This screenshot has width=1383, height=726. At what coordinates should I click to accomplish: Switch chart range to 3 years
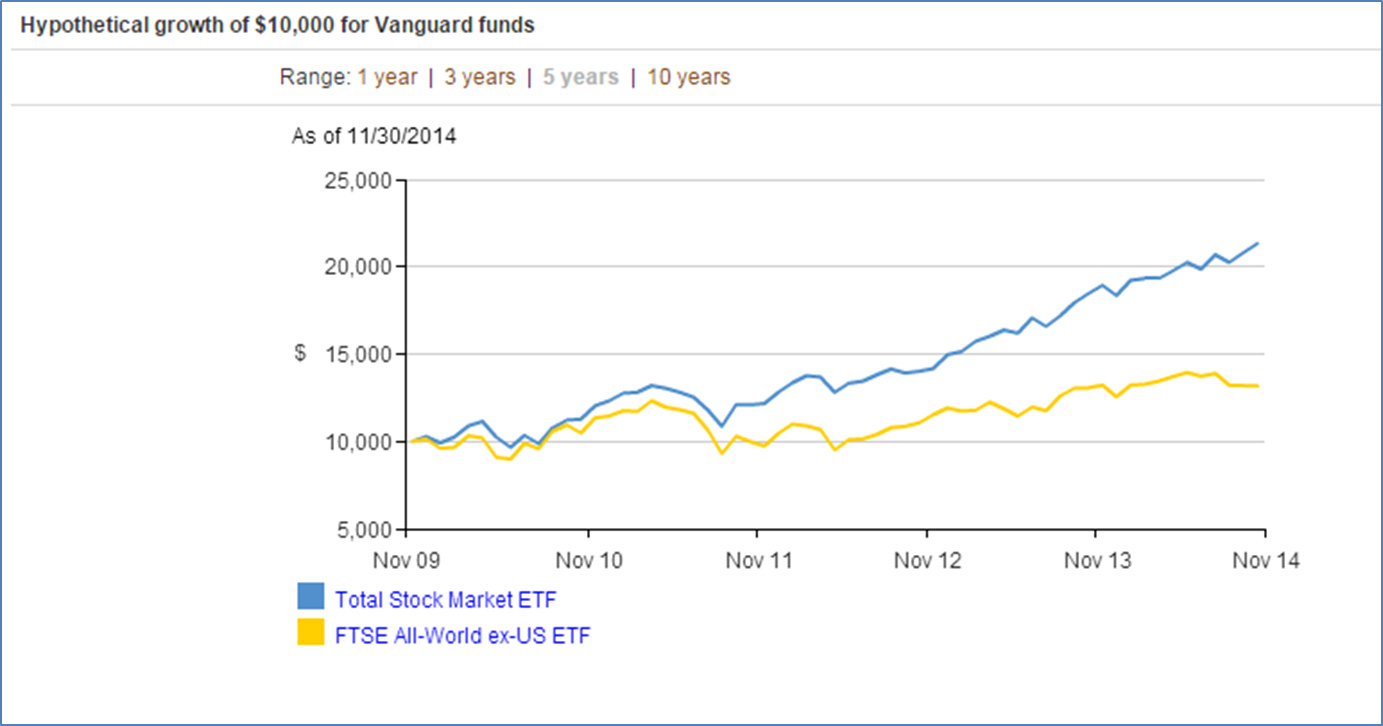point(480,77)
